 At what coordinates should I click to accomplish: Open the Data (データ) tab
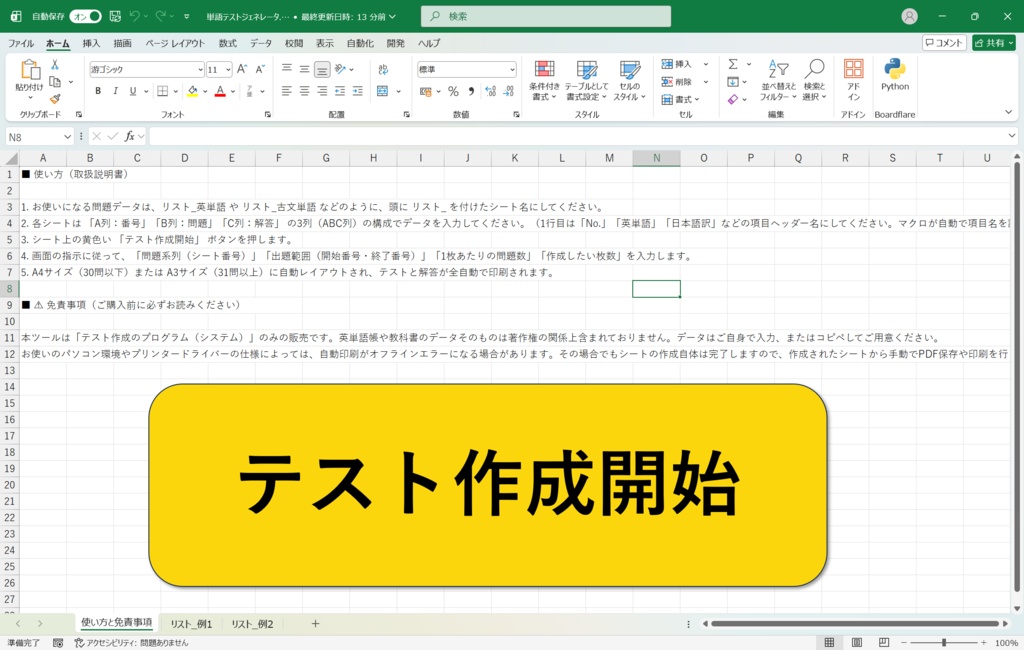(261, 43)
